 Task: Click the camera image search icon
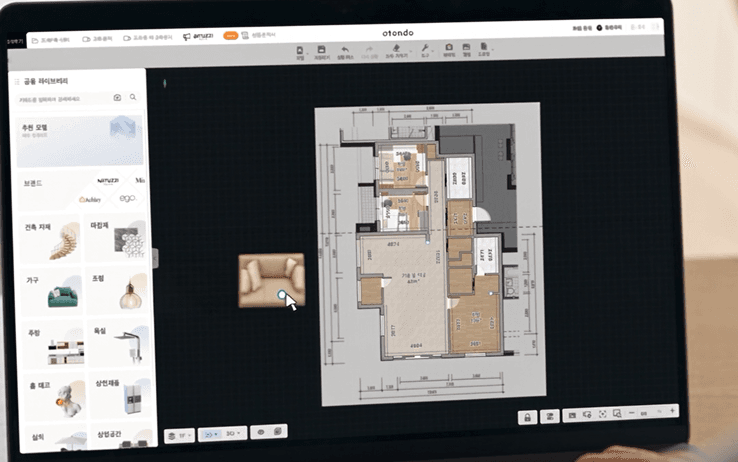117,97
